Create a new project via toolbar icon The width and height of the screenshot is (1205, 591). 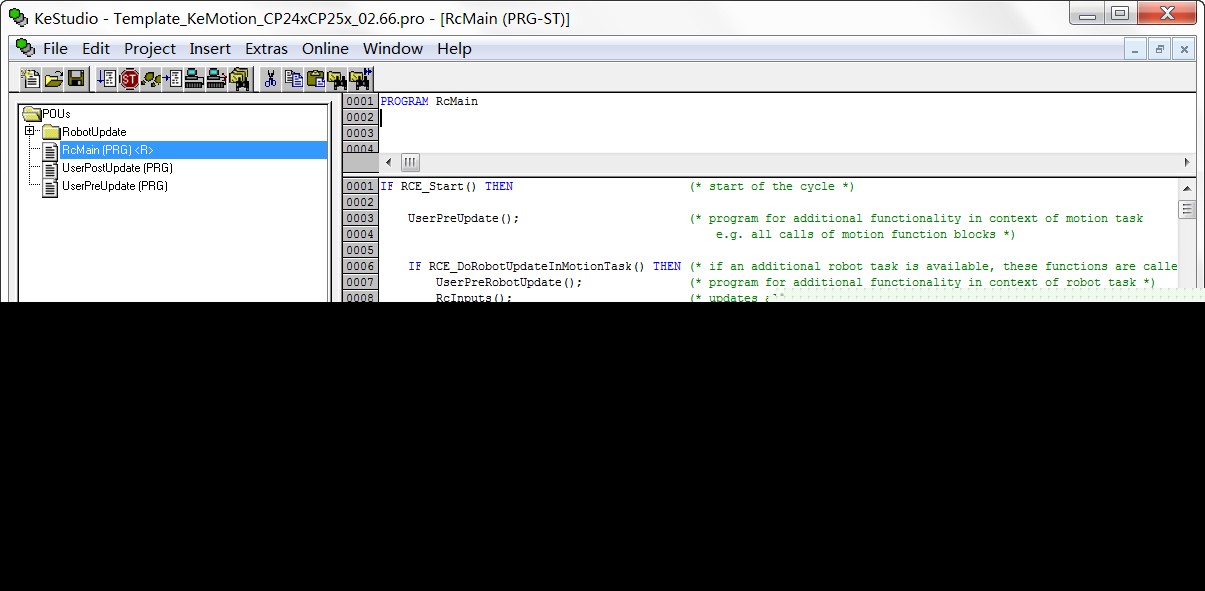(31, 78)
